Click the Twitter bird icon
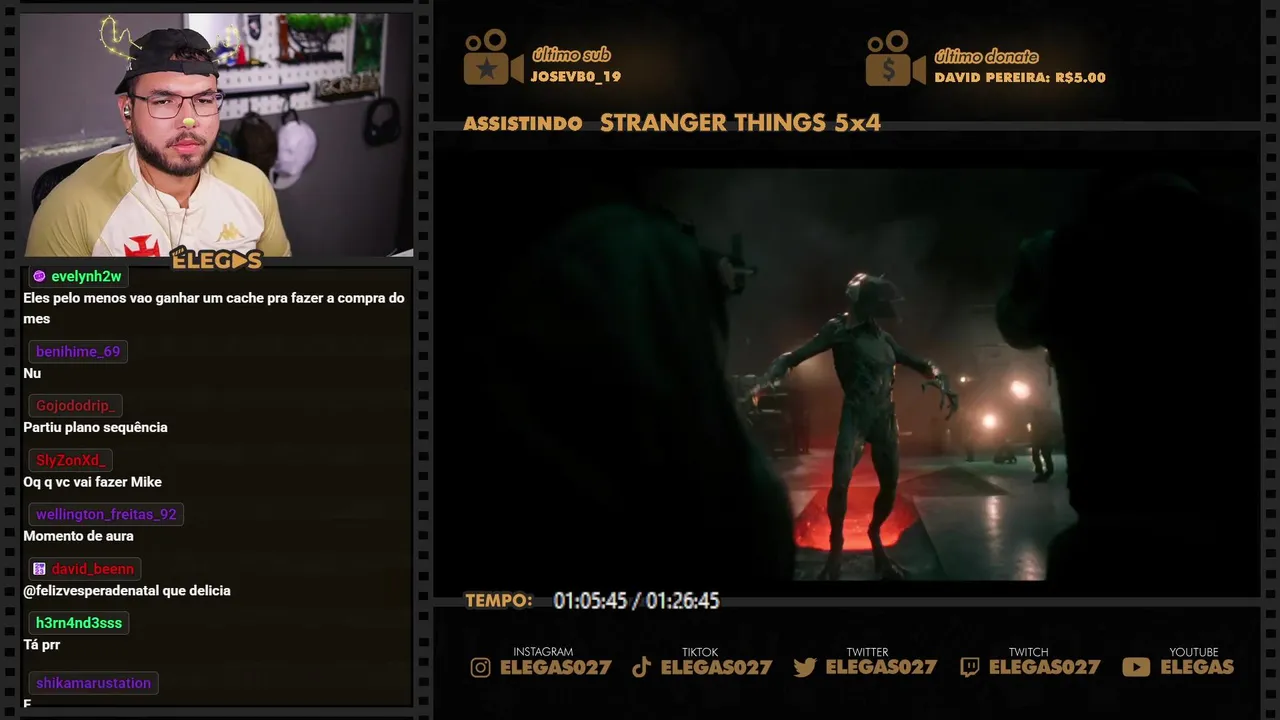Screen dimensions: 1280x720 (x=805, y=668)
